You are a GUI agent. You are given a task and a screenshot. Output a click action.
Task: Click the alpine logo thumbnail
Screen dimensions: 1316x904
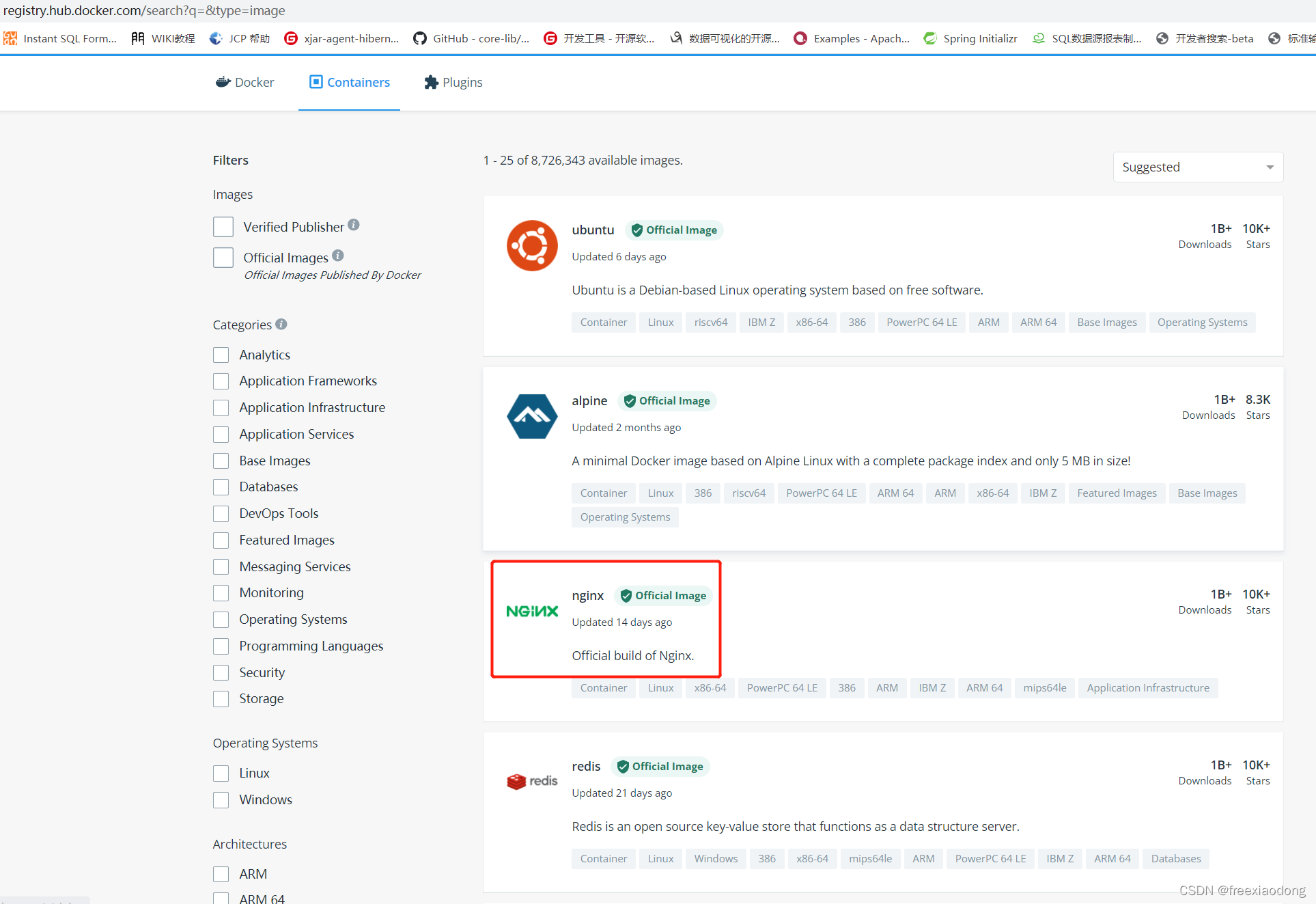[532, 416]
